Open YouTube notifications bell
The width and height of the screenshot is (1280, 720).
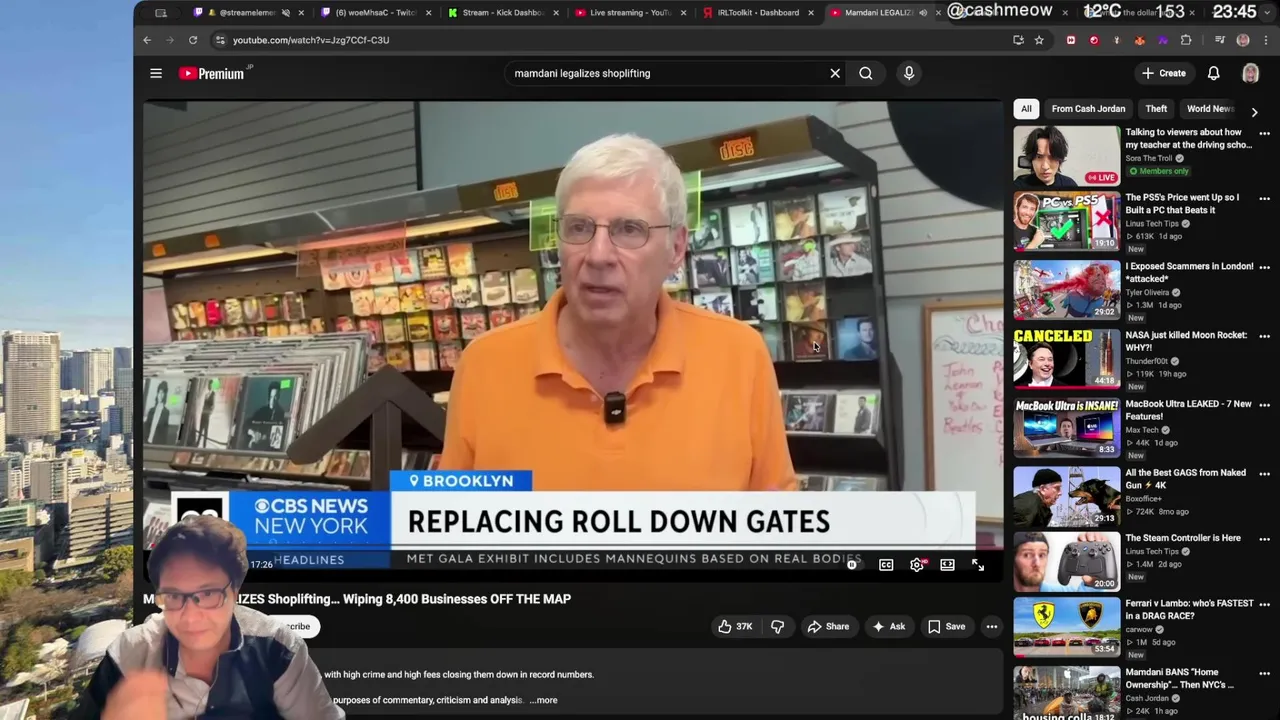[x=1213, y=73]
